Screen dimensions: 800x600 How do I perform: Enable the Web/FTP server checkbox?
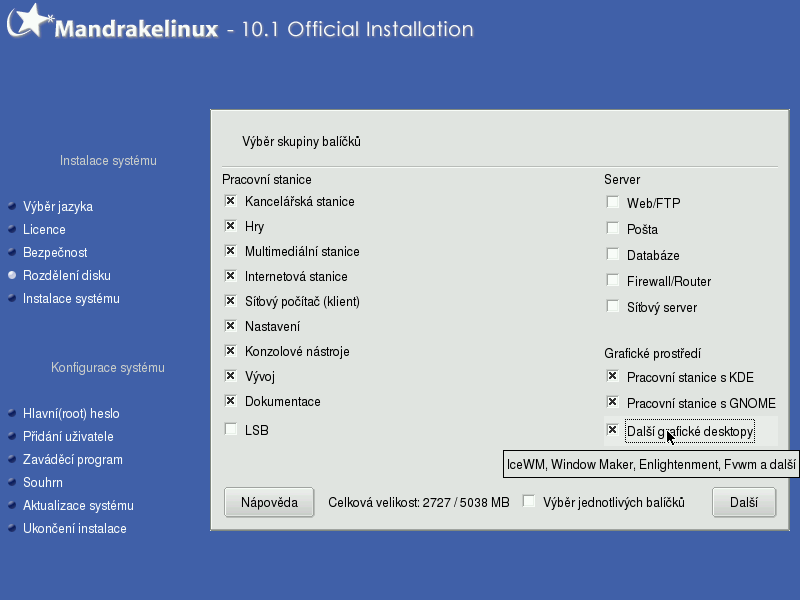[x=613, y=203]
